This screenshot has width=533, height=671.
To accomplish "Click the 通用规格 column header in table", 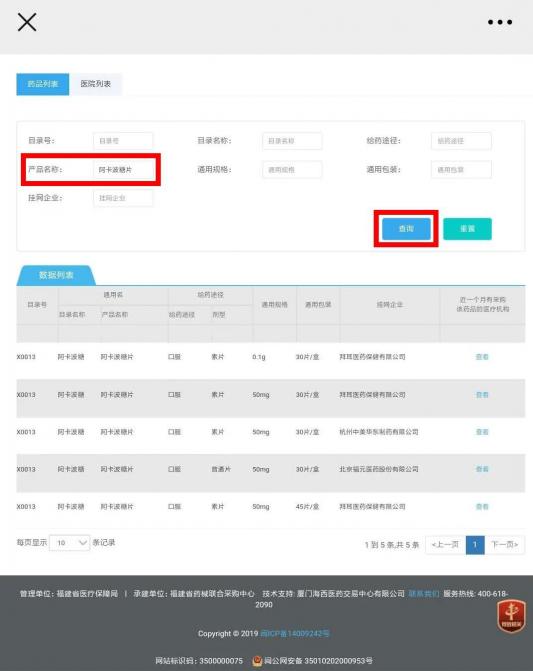I will tap(274, 305).
